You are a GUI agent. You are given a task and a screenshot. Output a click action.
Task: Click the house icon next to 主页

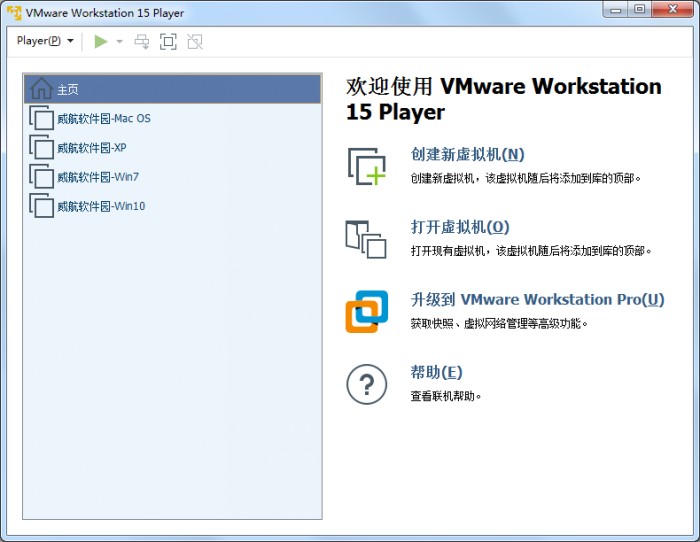pyautogui.click(x=42, y=88)
